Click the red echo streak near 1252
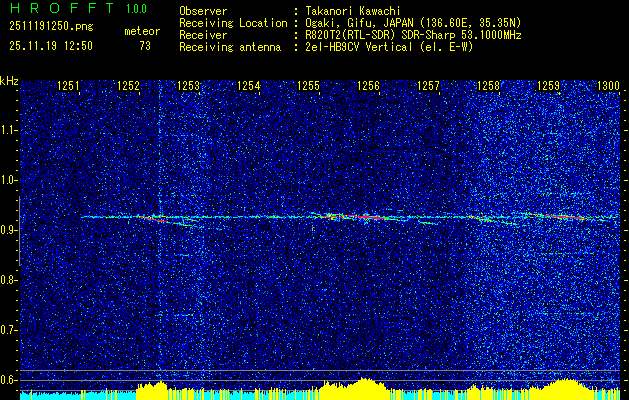This screenshot has height=400, width=629. [x=152, y=219]
